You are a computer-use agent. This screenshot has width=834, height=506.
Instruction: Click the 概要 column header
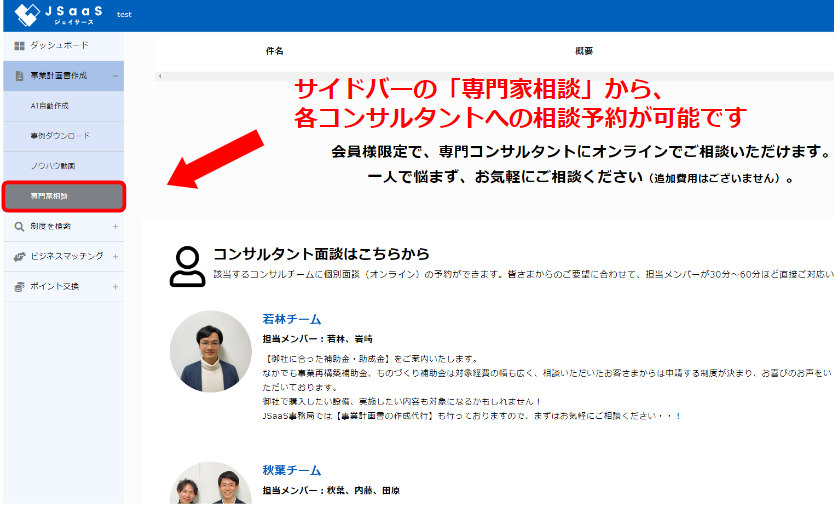(x=584, y=51)
